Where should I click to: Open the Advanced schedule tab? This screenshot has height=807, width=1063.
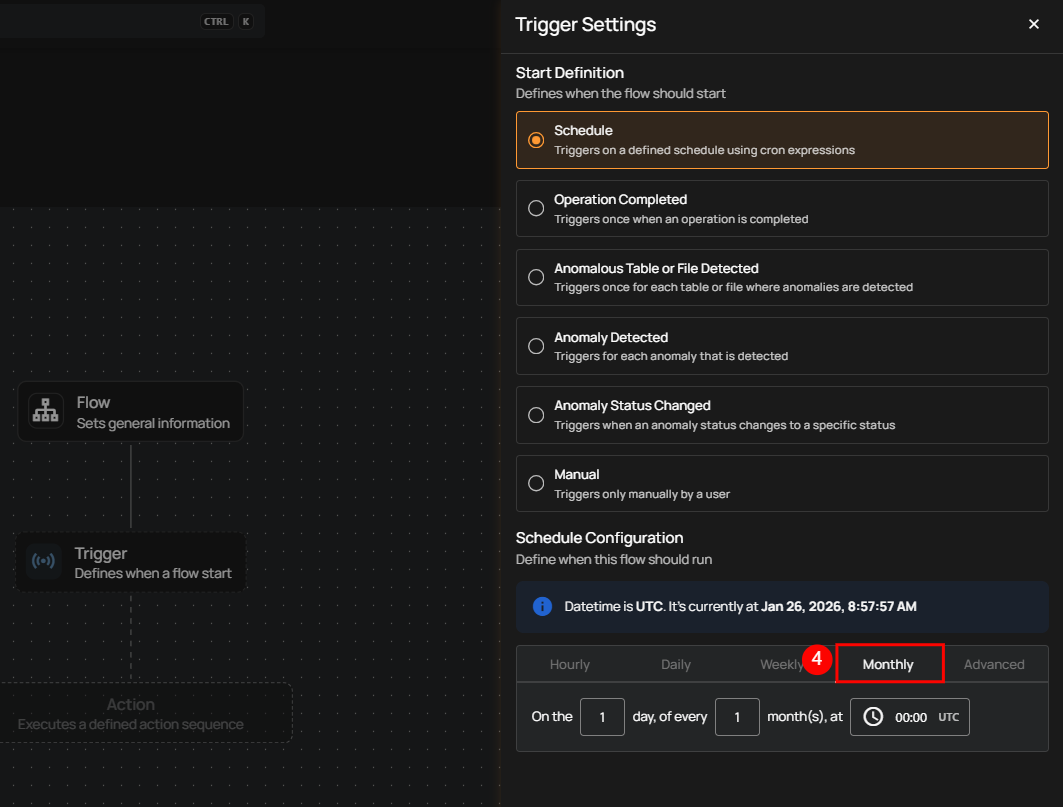click(x=994, y=664)
